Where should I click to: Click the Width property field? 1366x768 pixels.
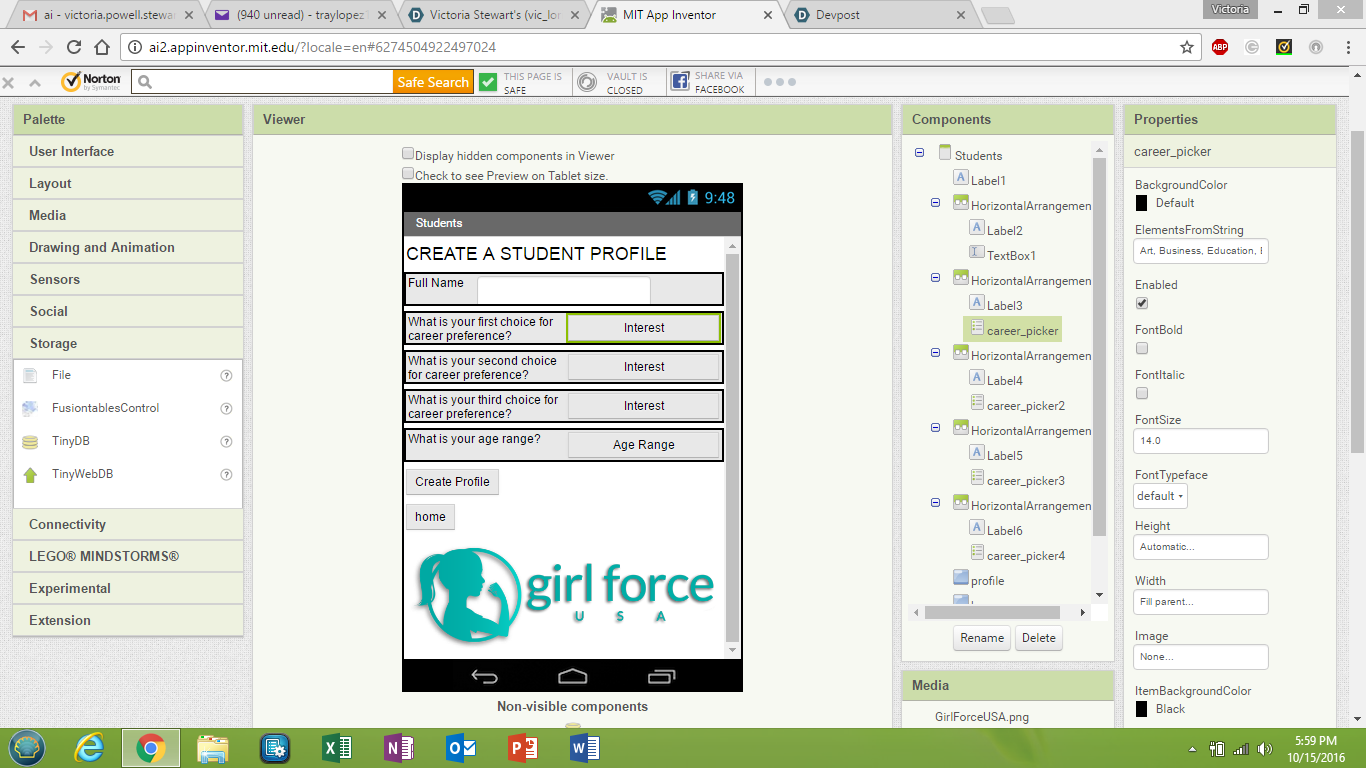tap(1200, 601)
